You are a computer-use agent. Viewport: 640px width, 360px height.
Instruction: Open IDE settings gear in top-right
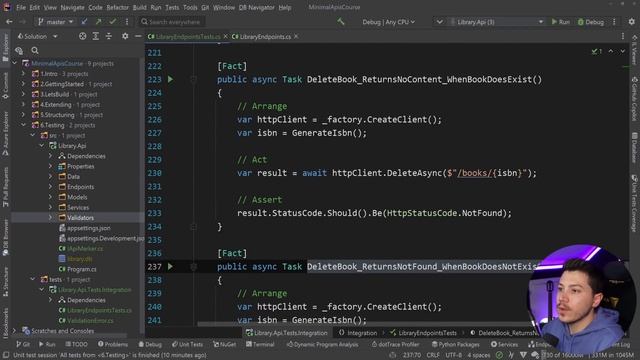point(631,22)
